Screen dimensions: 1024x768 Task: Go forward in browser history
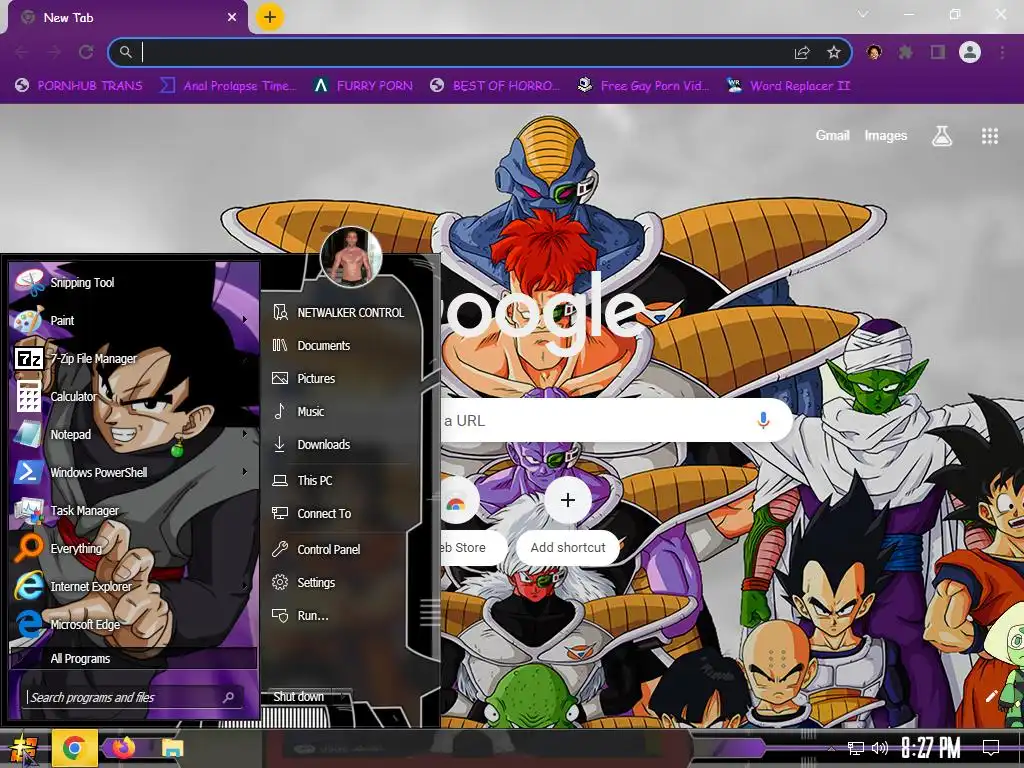pos(54,52)
